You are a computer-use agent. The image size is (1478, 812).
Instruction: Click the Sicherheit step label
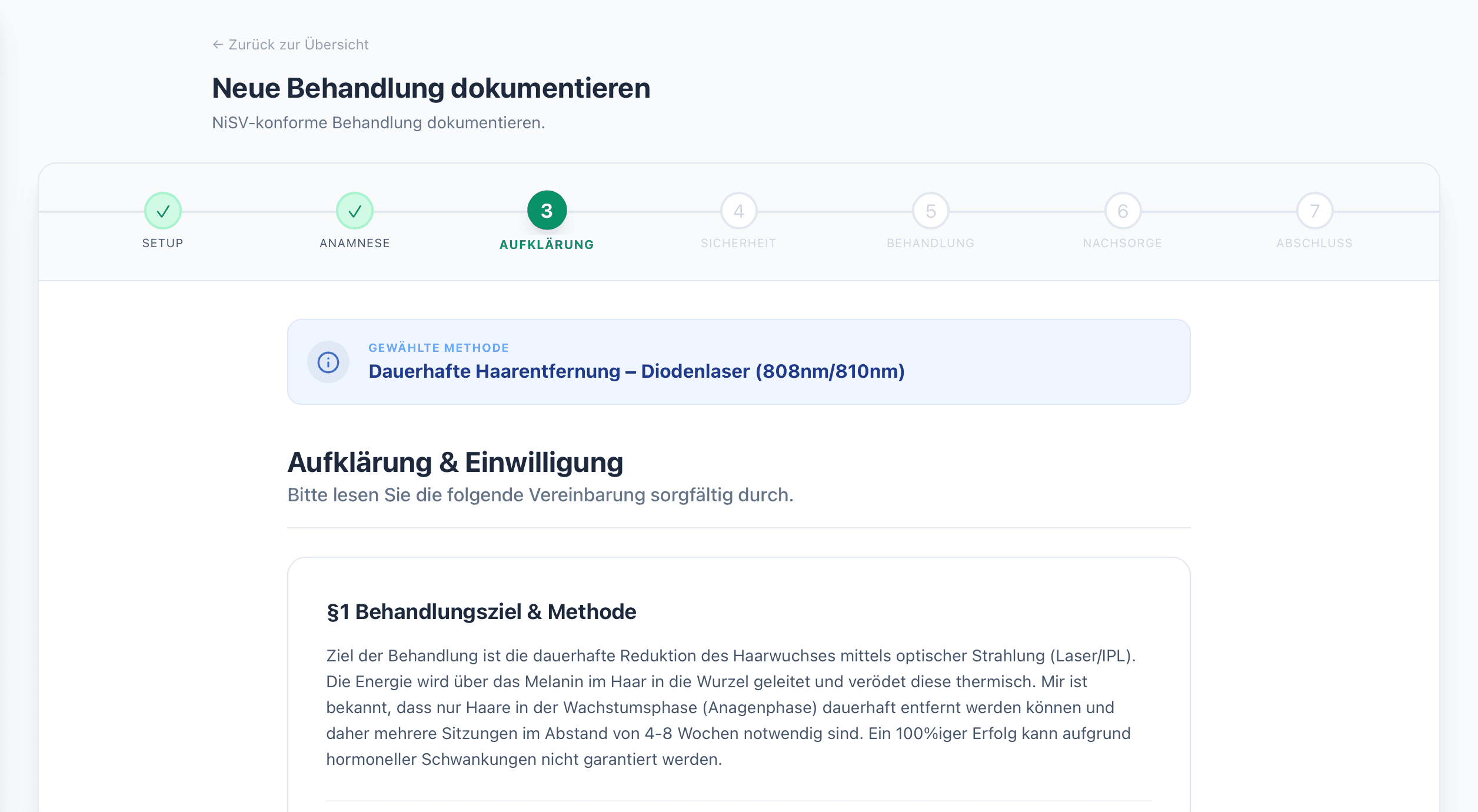click(738, 243)
